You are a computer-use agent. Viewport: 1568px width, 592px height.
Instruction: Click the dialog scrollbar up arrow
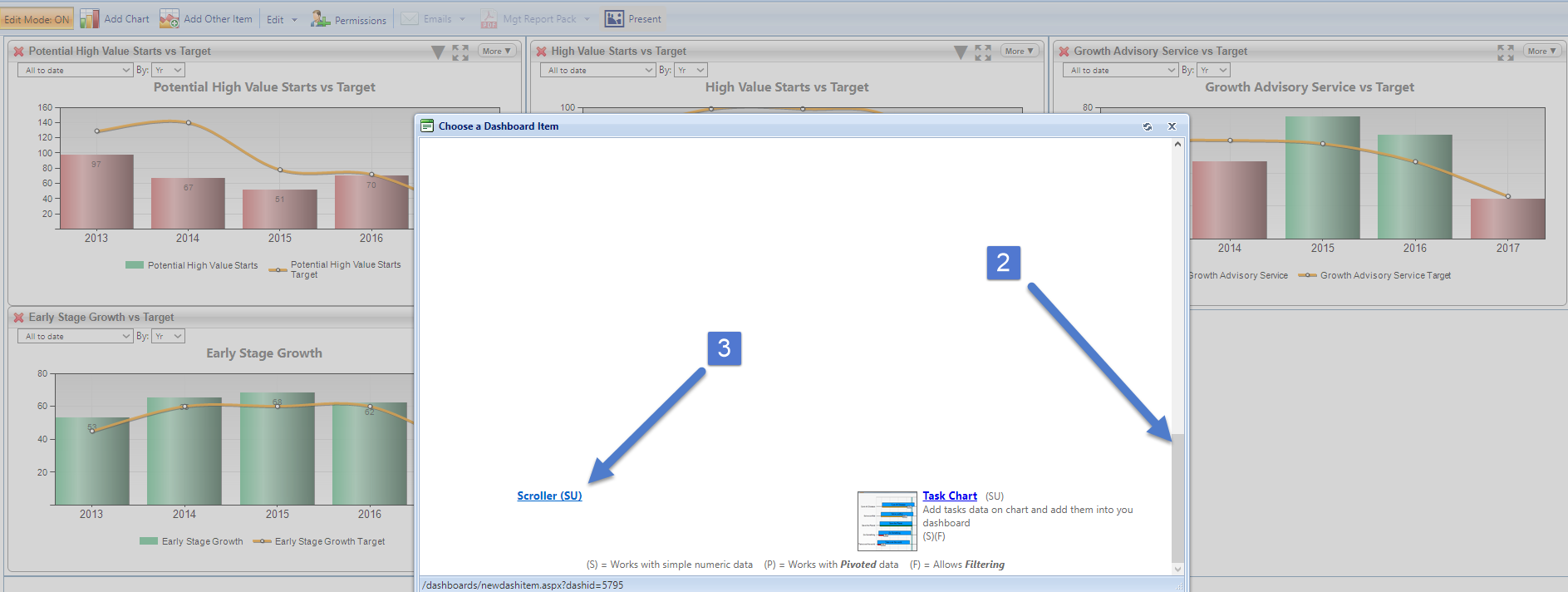tap(1177, 145)
